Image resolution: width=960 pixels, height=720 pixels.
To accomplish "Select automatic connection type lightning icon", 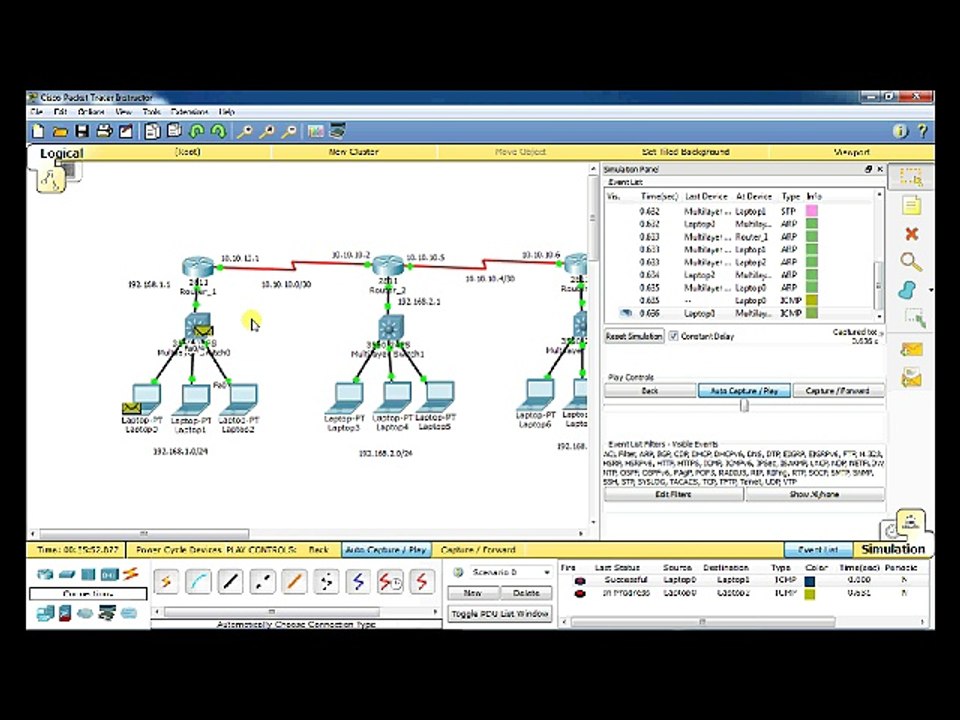I will [x=166, y=582].
